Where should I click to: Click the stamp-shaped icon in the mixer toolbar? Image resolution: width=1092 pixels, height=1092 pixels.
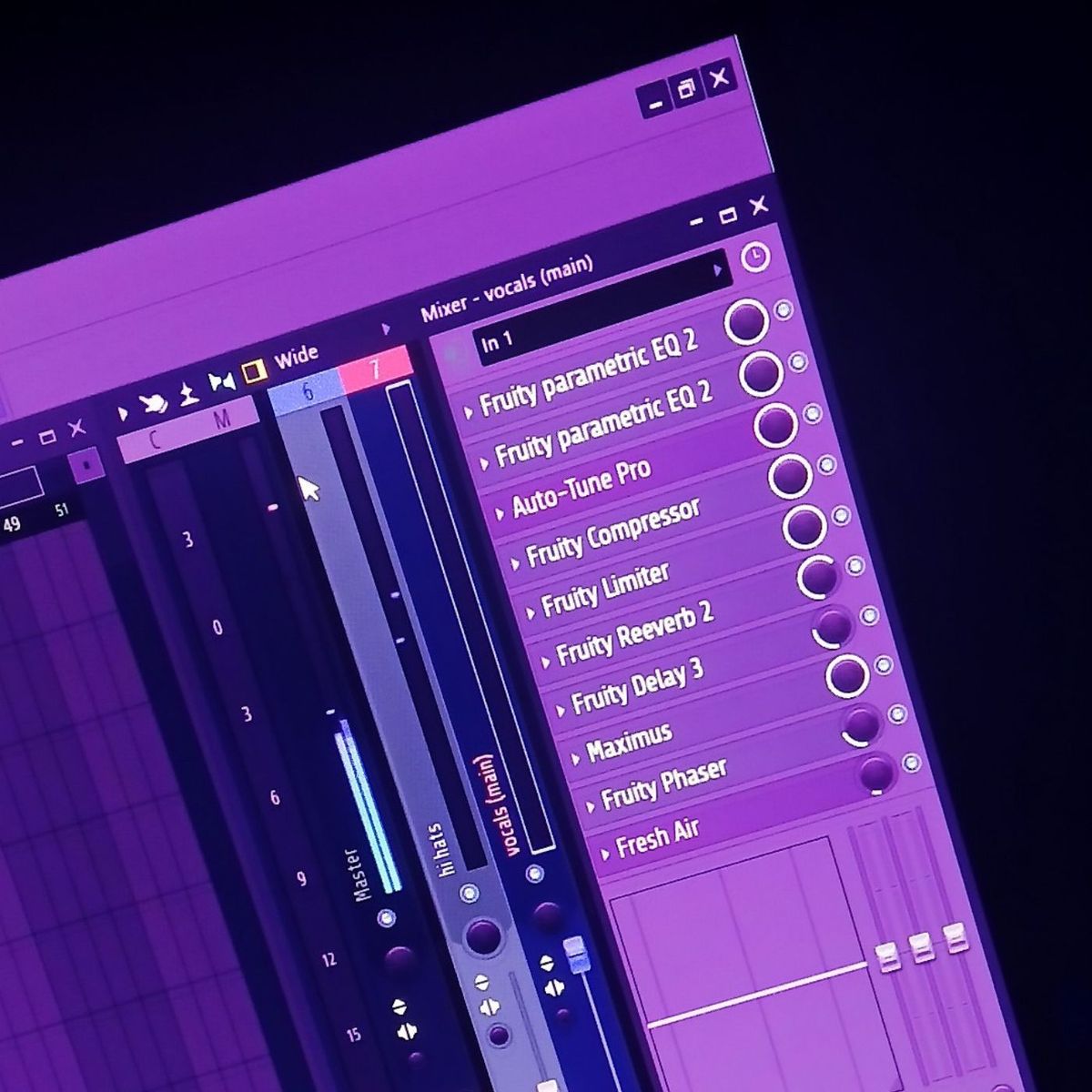coord(187,393)
